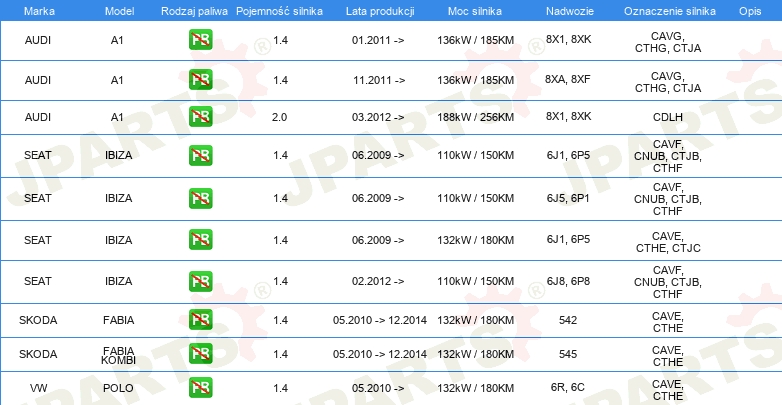Click fuel icon in Audi A1 01.2011 row

coord(200,39)
